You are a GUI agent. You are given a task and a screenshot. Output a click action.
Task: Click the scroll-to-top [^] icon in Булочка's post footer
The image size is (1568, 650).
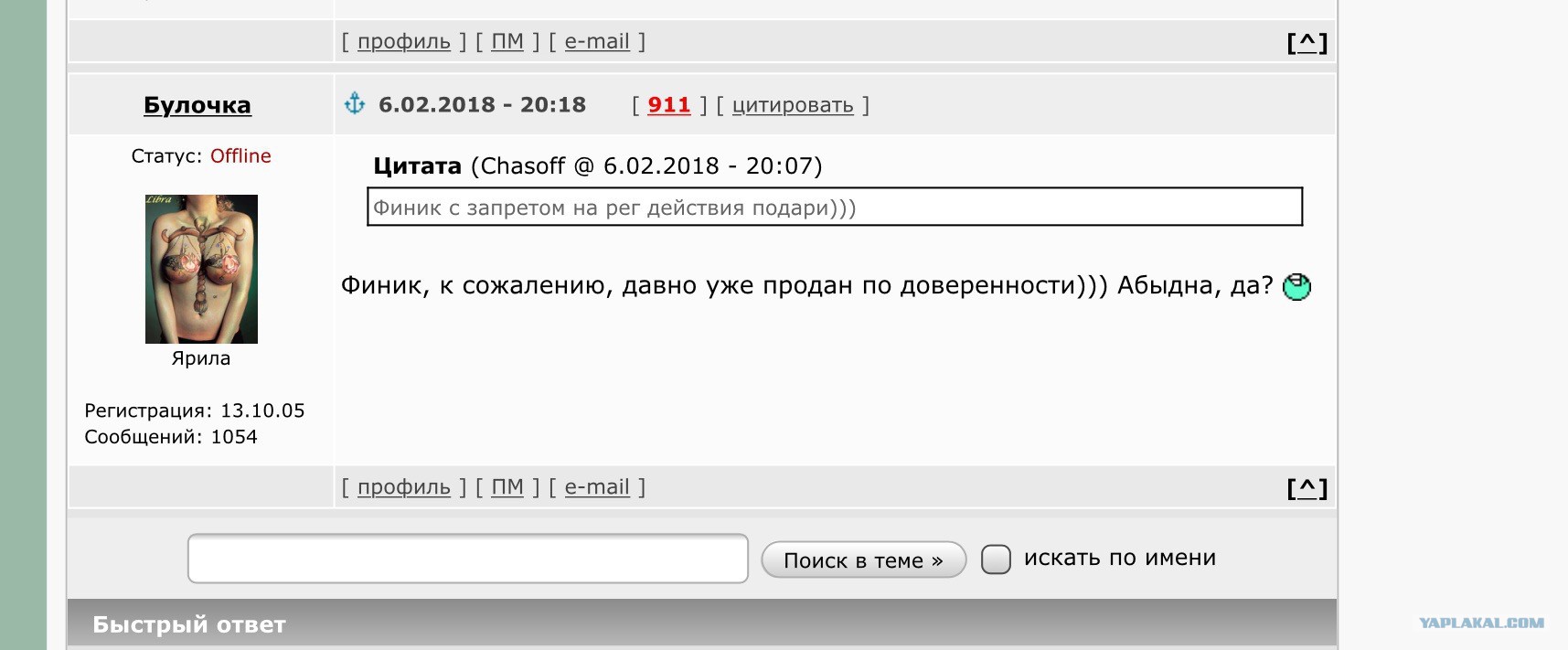[1307, 488]
